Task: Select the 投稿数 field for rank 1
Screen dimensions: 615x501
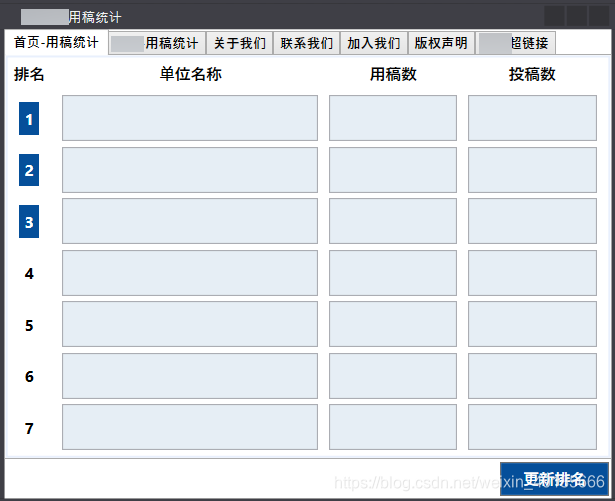Action: point(532,118)
